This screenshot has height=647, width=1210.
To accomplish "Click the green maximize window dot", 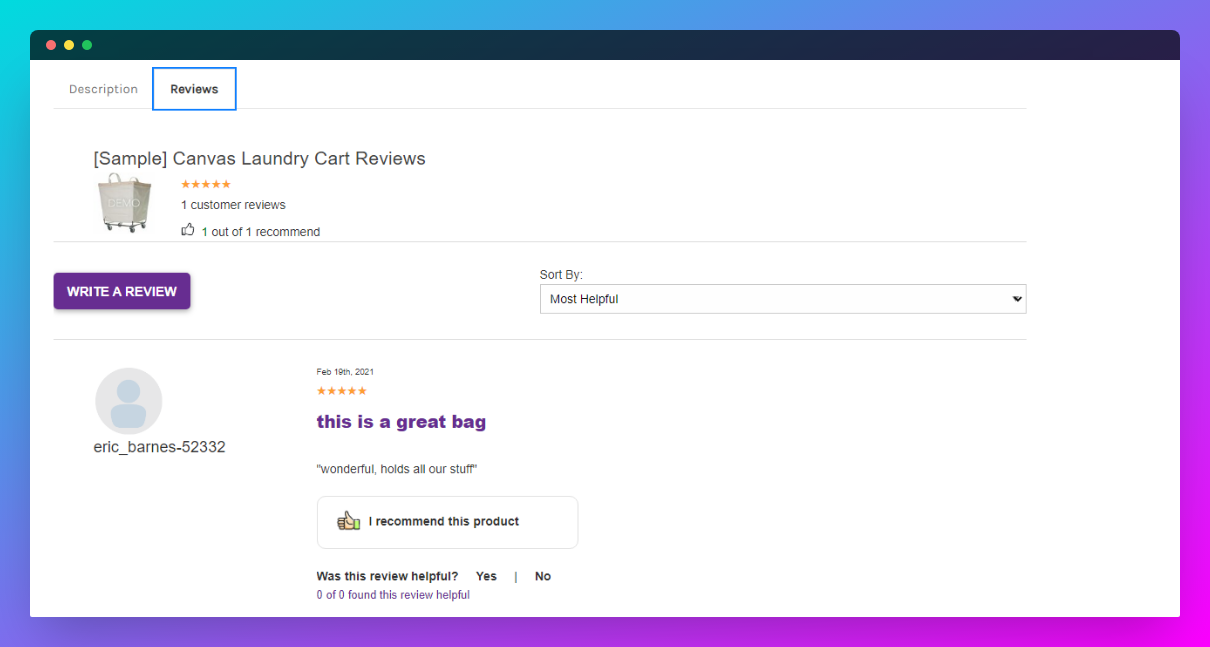I will [x=87, y=45].
